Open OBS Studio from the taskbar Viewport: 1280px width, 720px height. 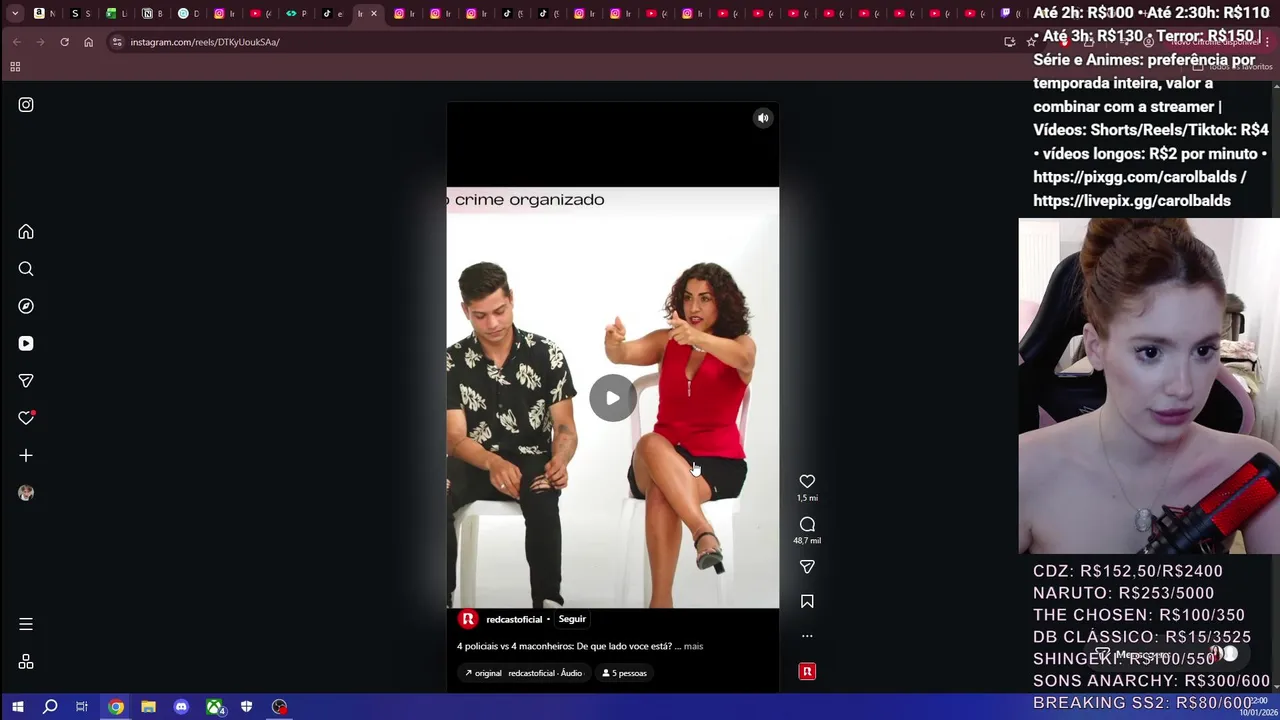coord(279,707)
